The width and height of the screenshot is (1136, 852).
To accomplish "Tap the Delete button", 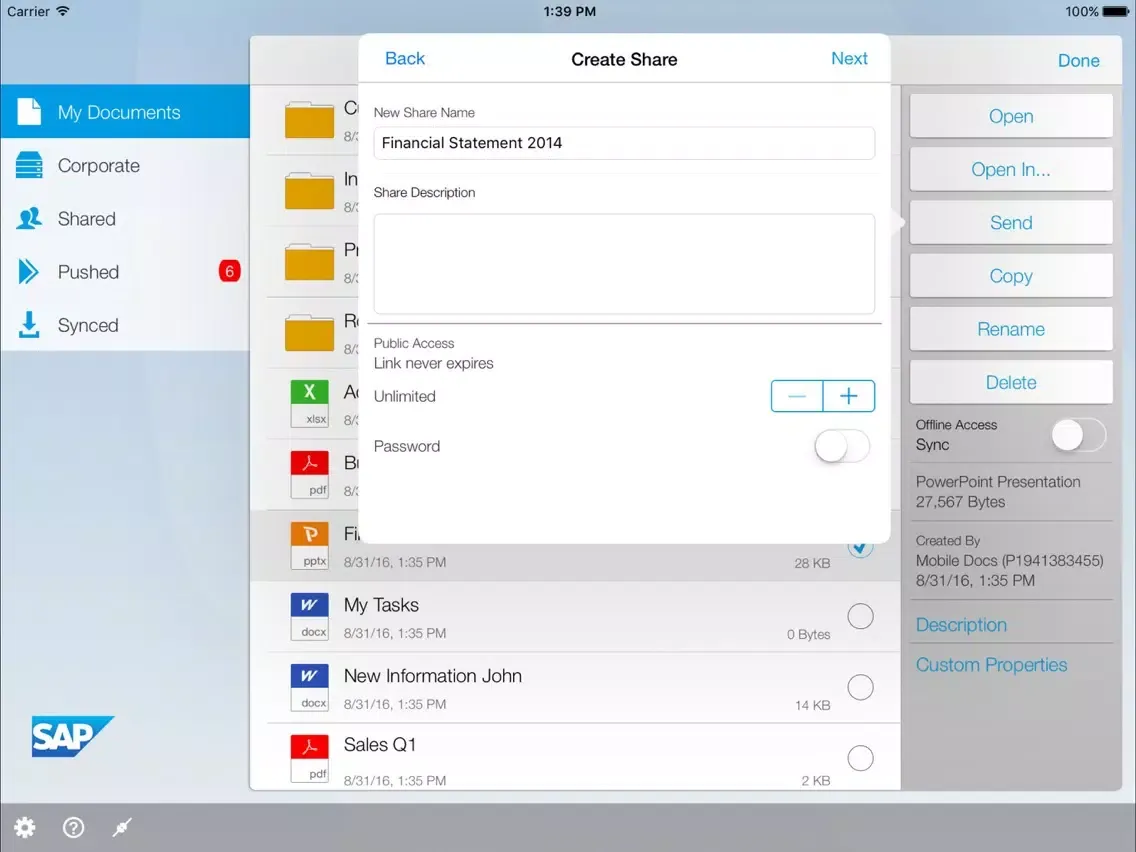I will tap(1011, 383).
